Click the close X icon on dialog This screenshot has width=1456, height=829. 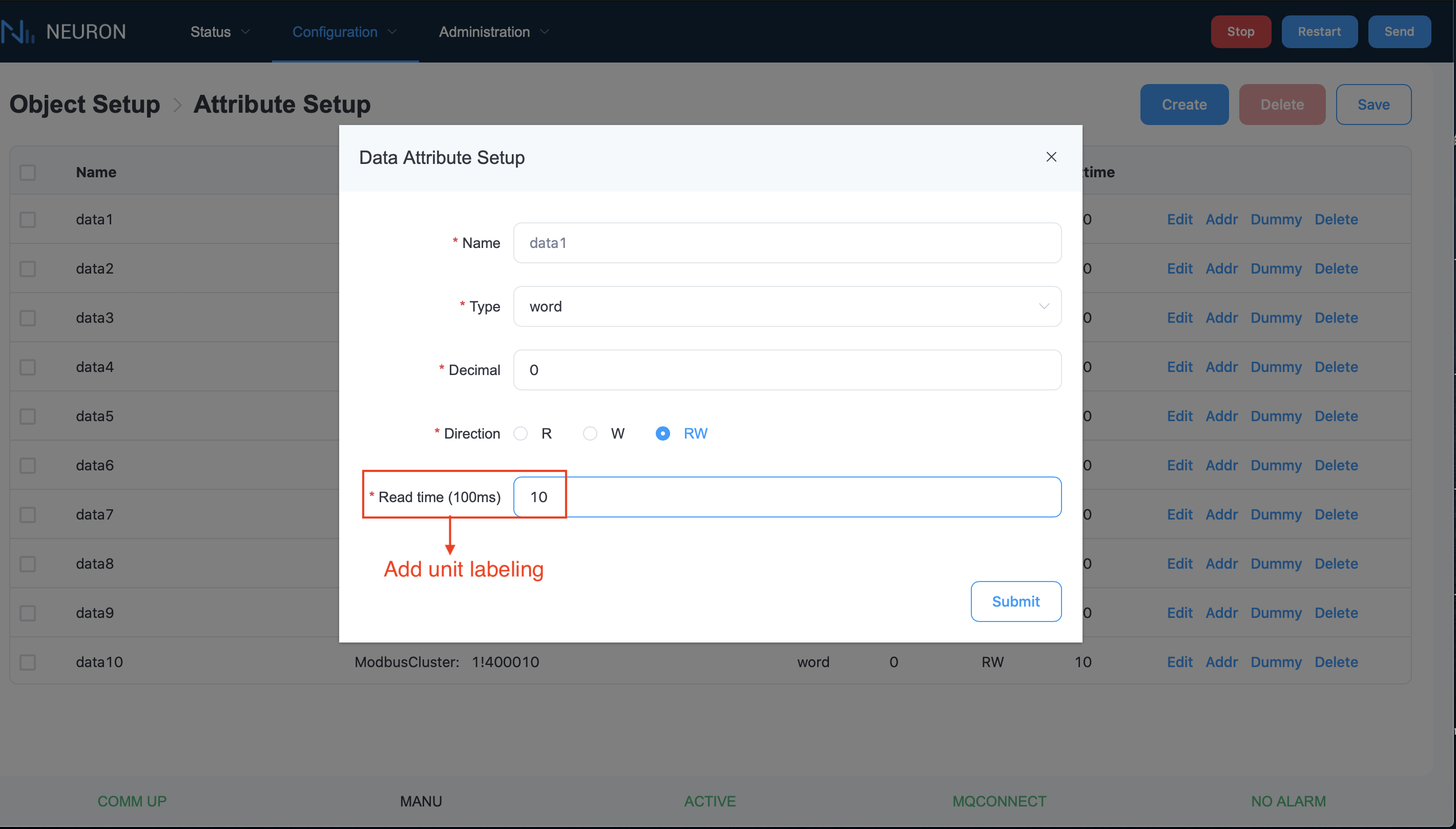click(1051, 156)
